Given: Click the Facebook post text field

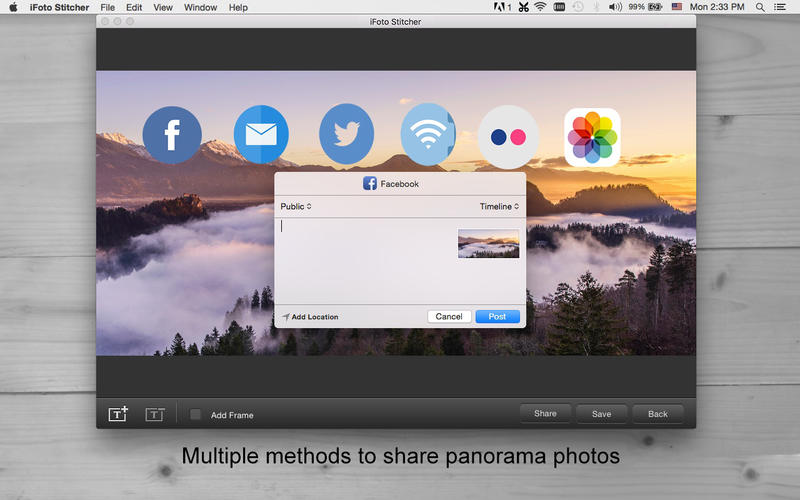Looking at the screenshot, I should point(366,261).
